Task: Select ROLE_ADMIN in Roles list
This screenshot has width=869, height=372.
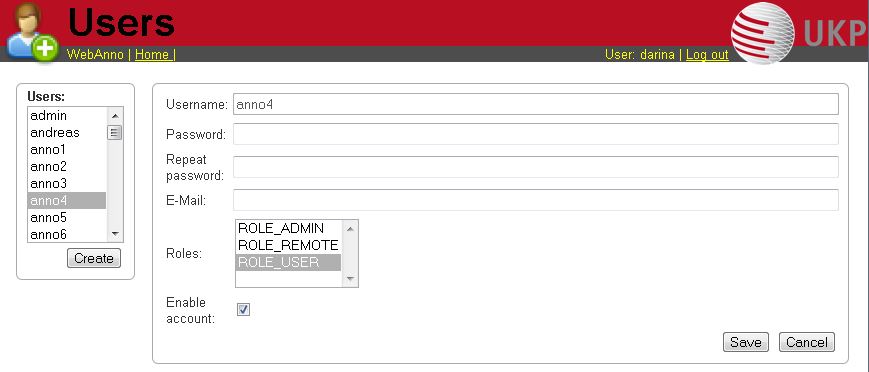Action: [x=288, y=228]
